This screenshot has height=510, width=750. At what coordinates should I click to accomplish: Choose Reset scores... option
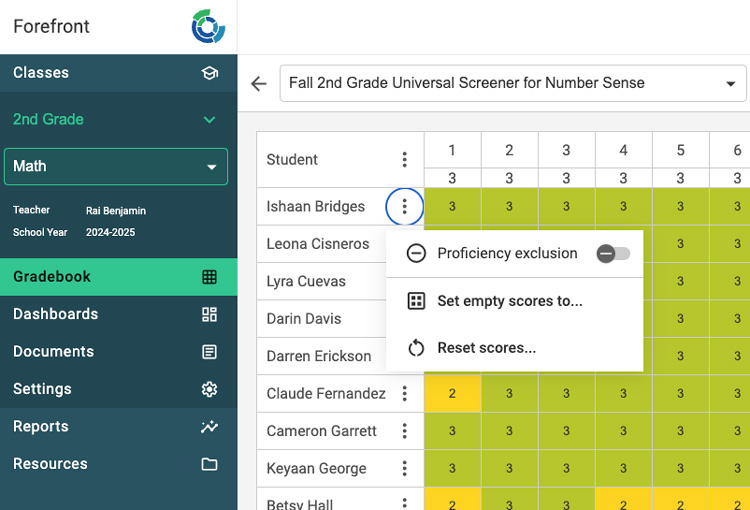pyautogui.click(x=515, y=348)
